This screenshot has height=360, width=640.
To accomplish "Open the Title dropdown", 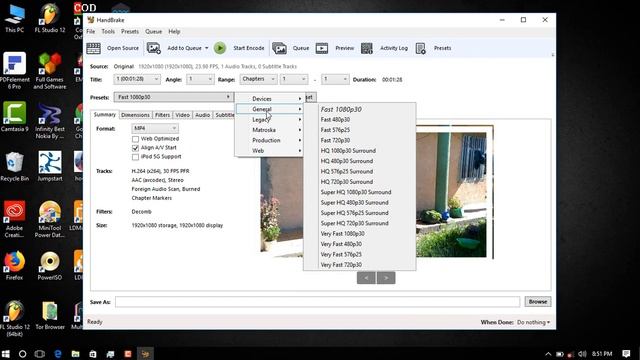I will [137, 79].
